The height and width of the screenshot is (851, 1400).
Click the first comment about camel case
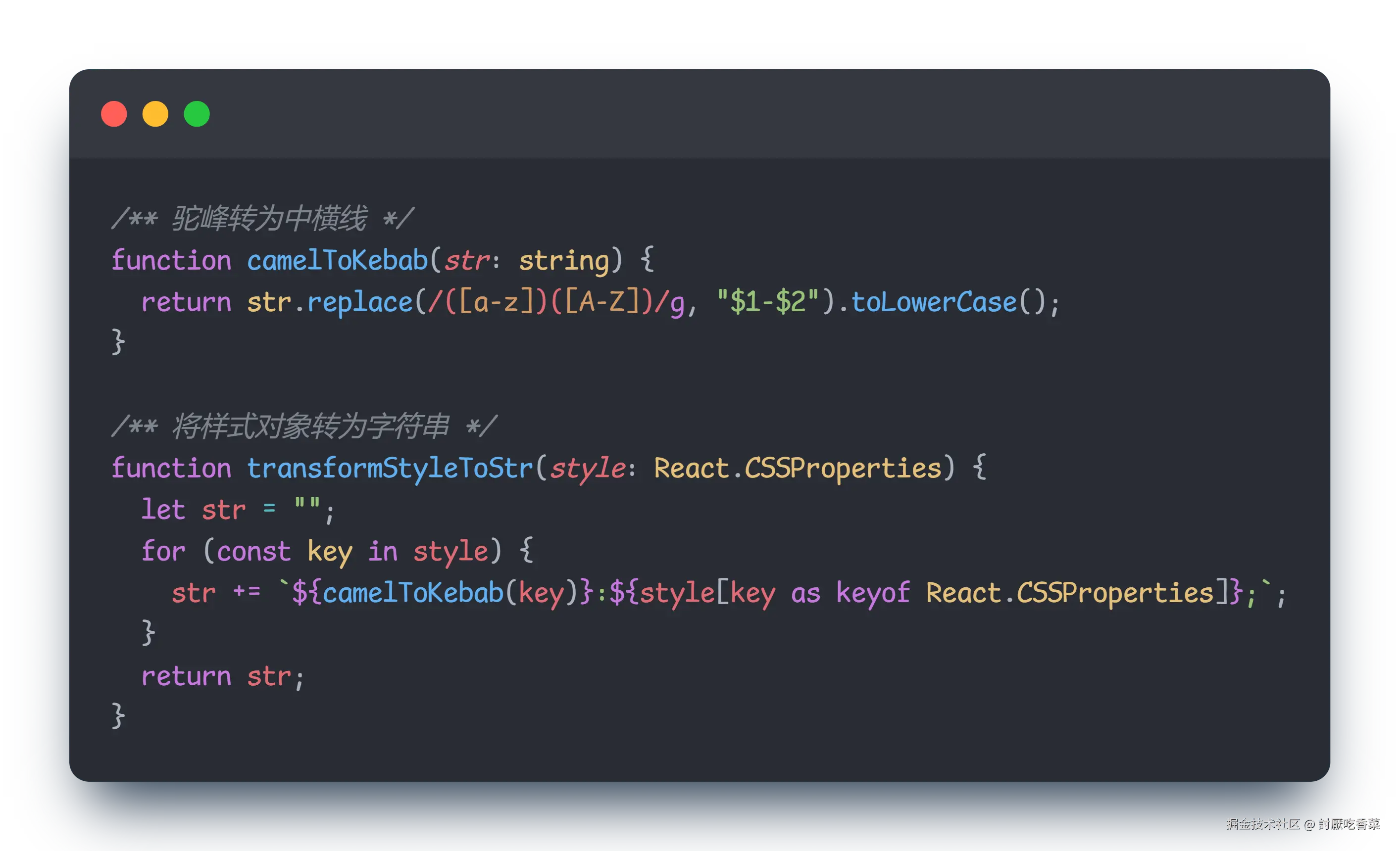tap(262, 219)
